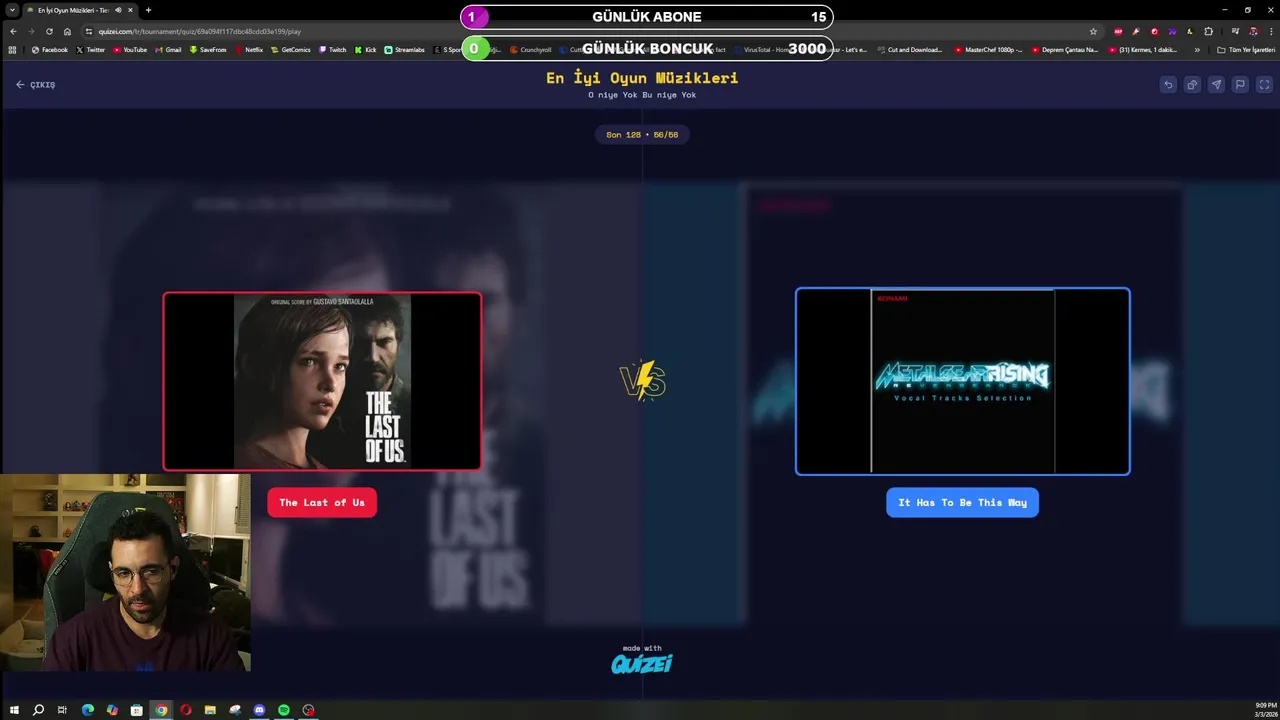Open the Tüm Yer İşaretleri folder
Screen dimensions: 1280x720
[x=1246, y=49]
